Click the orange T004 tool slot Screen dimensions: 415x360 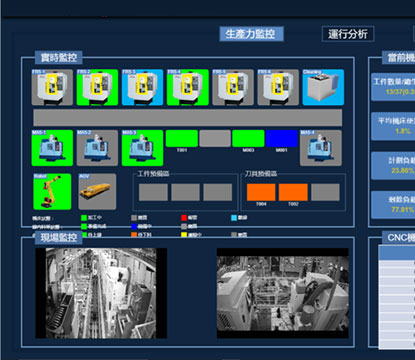pos(261,192)
